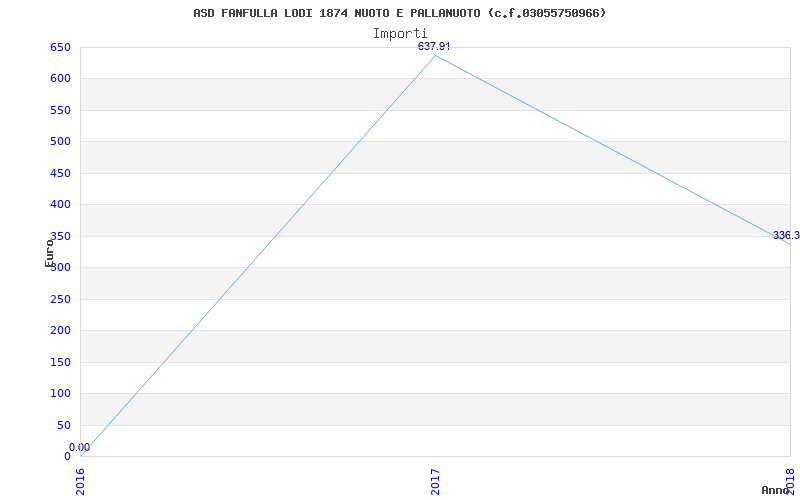The width and height of the screenshot is (800, 500).
Task: Click the 200 y-axis tick label
Action: pyautogui.click(x=60, y=331)
